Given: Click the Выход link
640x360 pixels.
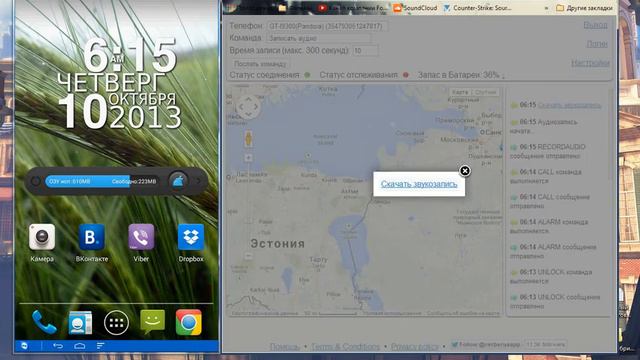Looking at the screenshot, I should [x=596, y=25].
